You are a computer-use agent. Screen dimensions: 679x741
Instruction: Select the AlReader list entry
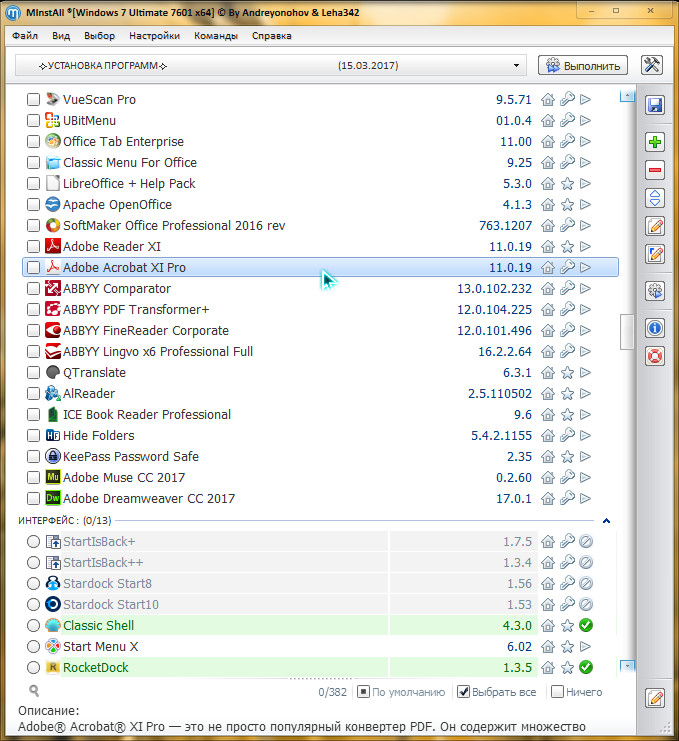320,393
